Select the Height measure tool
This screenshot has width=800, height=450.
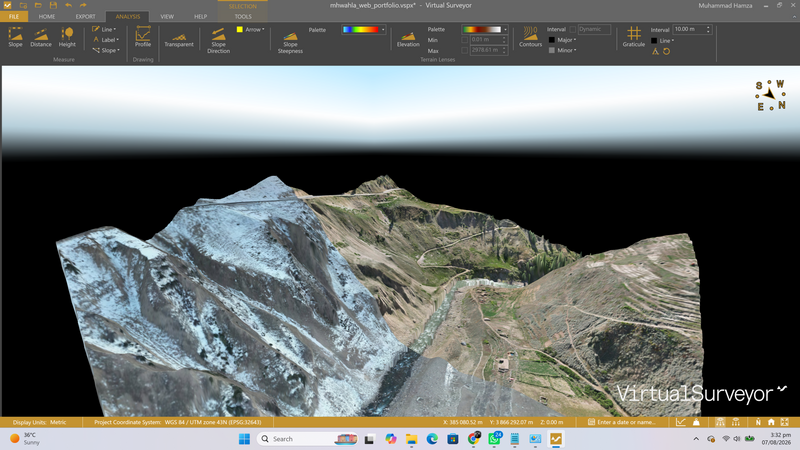pos(67,37)
